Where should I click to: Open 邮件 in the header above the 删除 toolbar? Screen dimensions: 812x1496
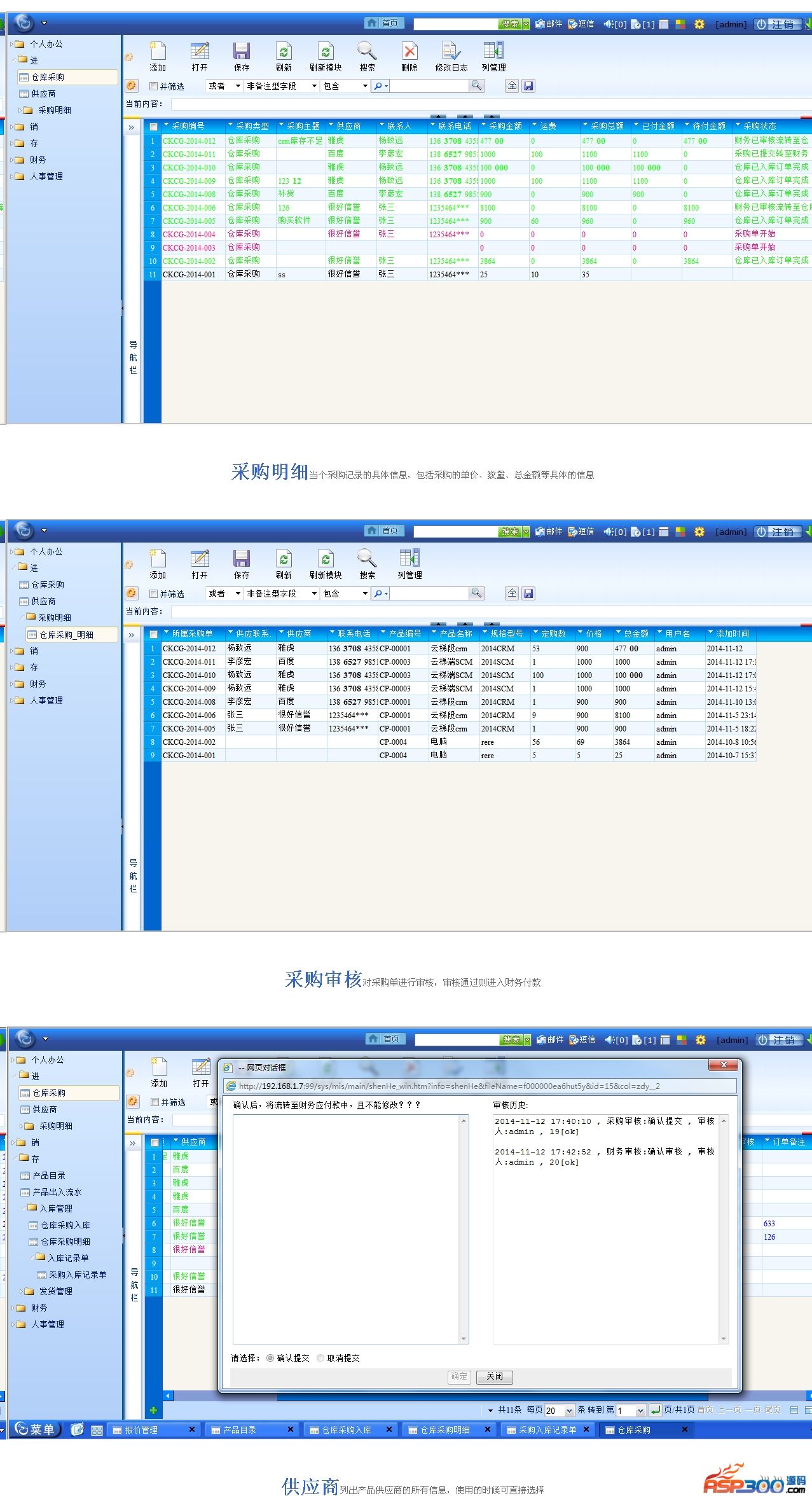[549, 24]
